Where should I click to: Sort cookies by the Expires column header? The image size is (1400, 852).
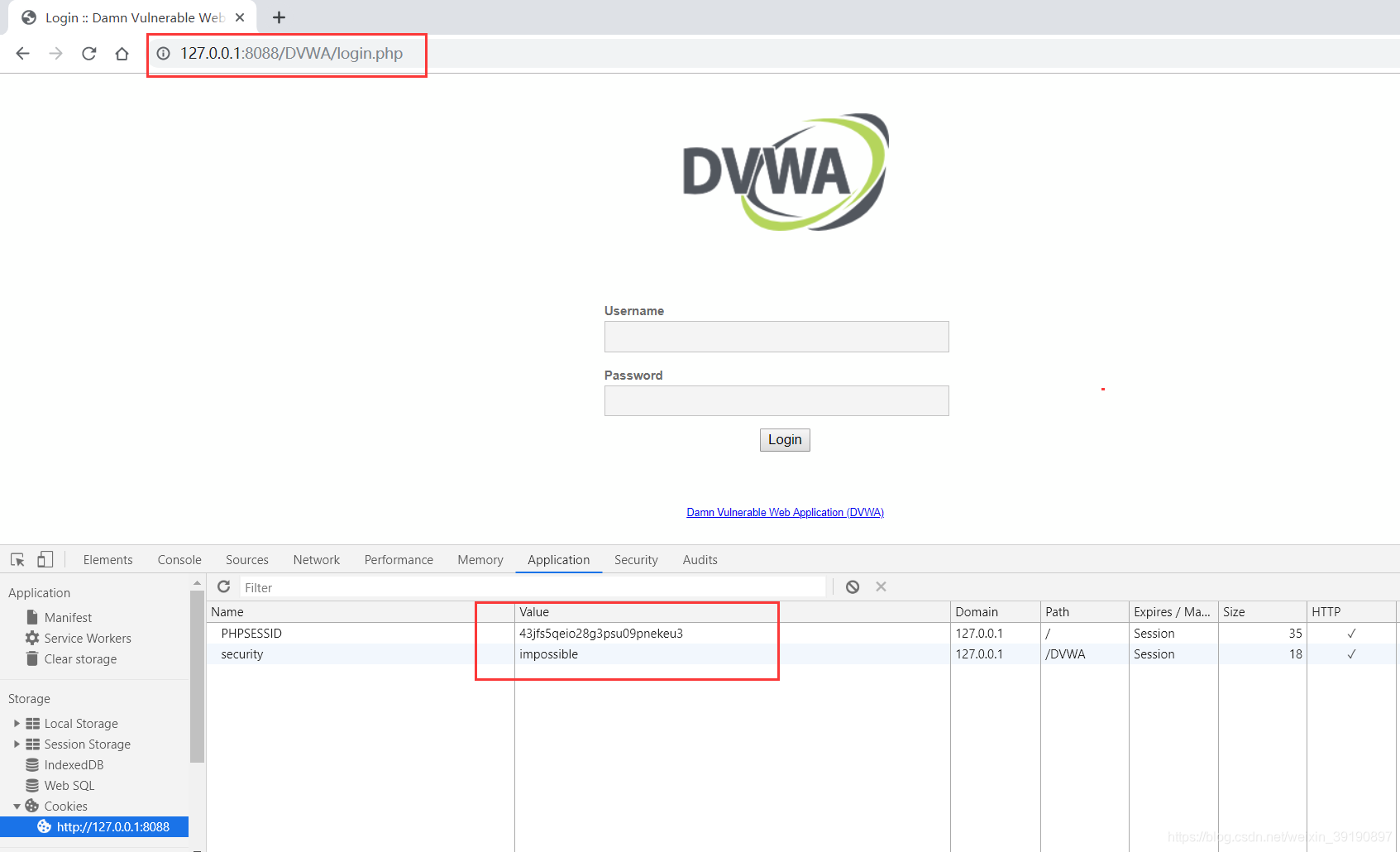[x=1173, y=612]
